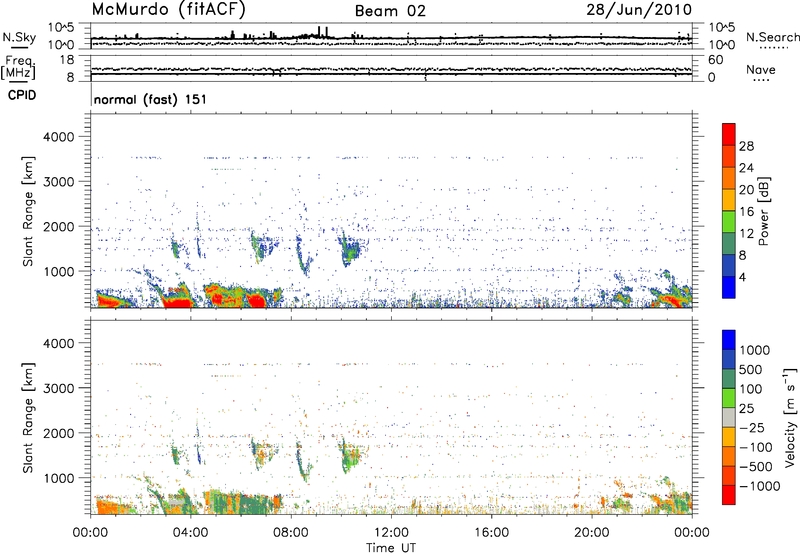Click the 4000 tick on the power panel

click(x=58, y=137)
